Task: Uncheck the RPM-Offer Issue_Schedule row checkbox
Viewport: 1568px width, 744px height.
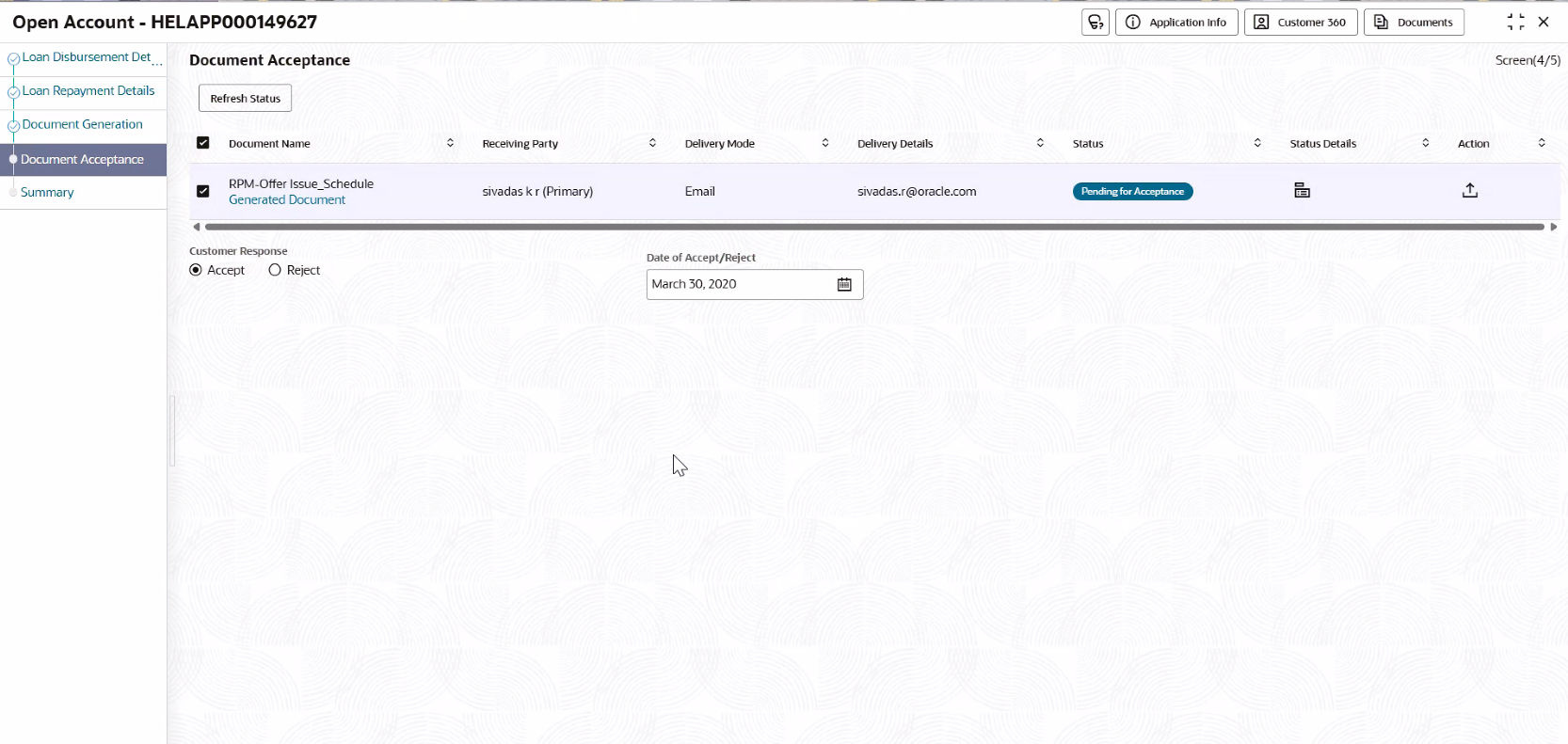Action: click(x=202, y=191)
